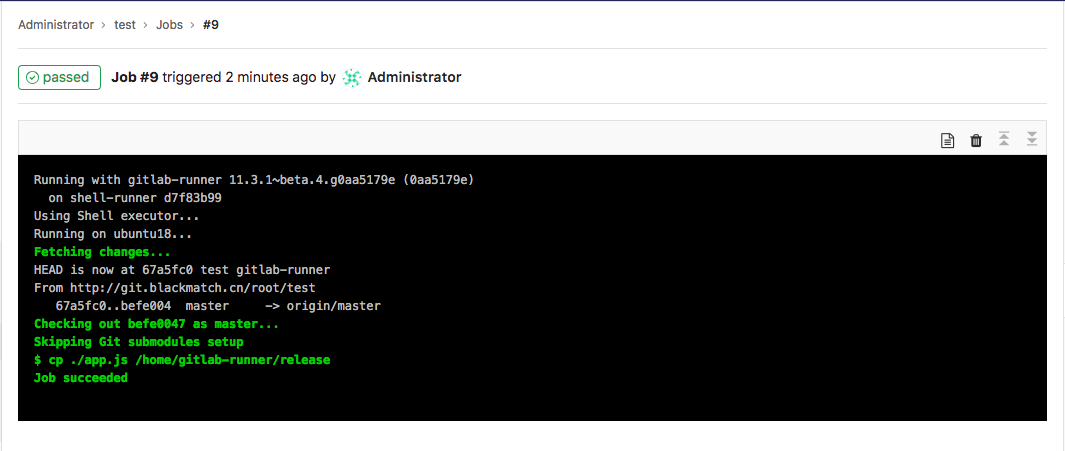Click the Administrator avatar icon

(352, 77)
